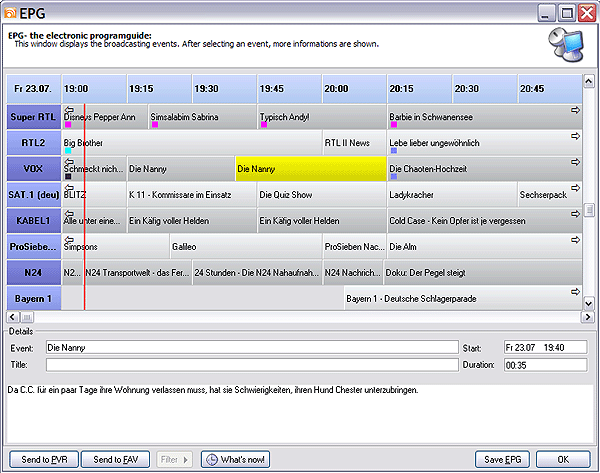
Task: Click left arrow in RTL2 row
Action: 69,135
